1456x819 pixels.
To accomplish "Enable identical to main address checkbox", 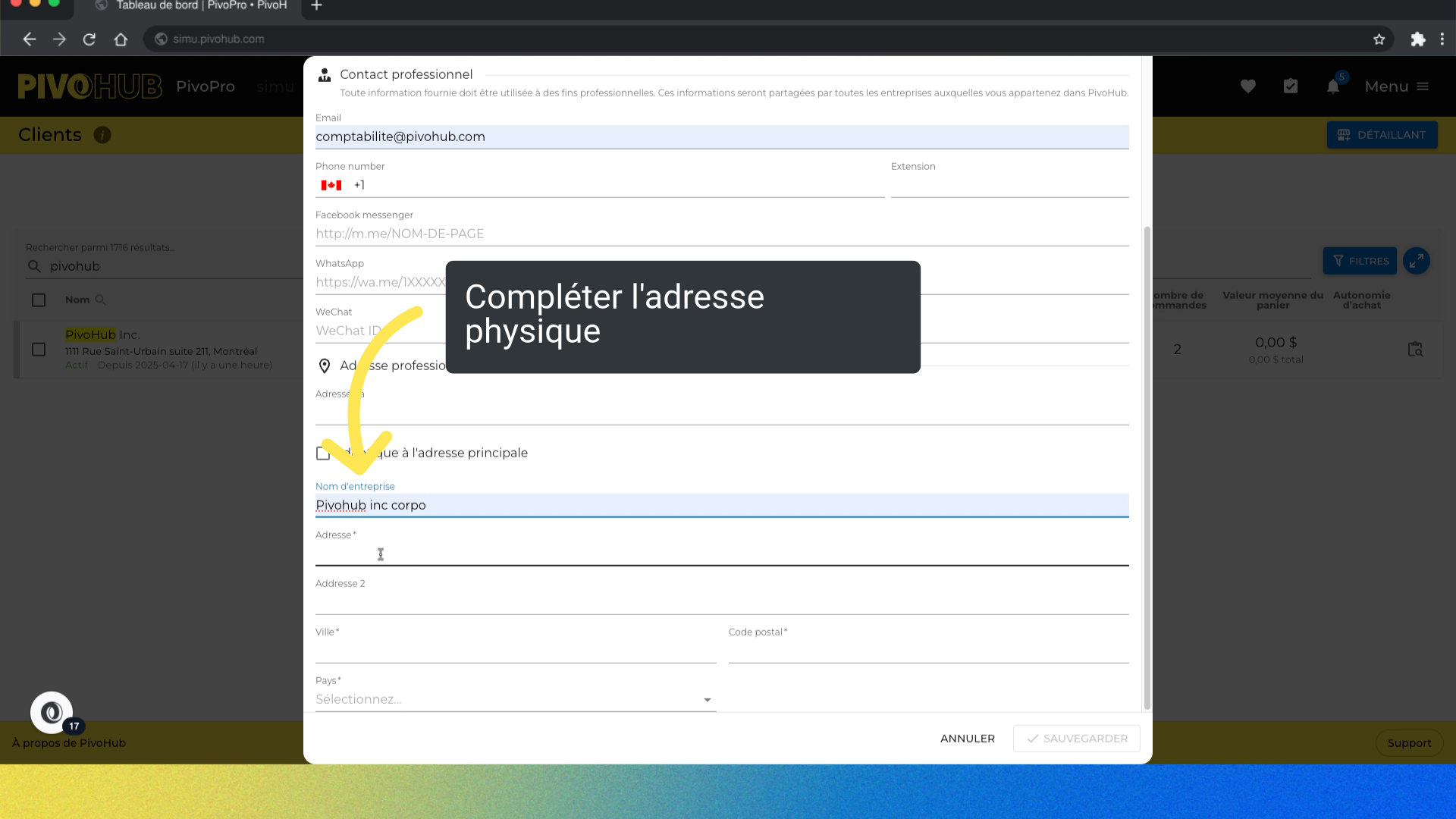I will (323, 453).
